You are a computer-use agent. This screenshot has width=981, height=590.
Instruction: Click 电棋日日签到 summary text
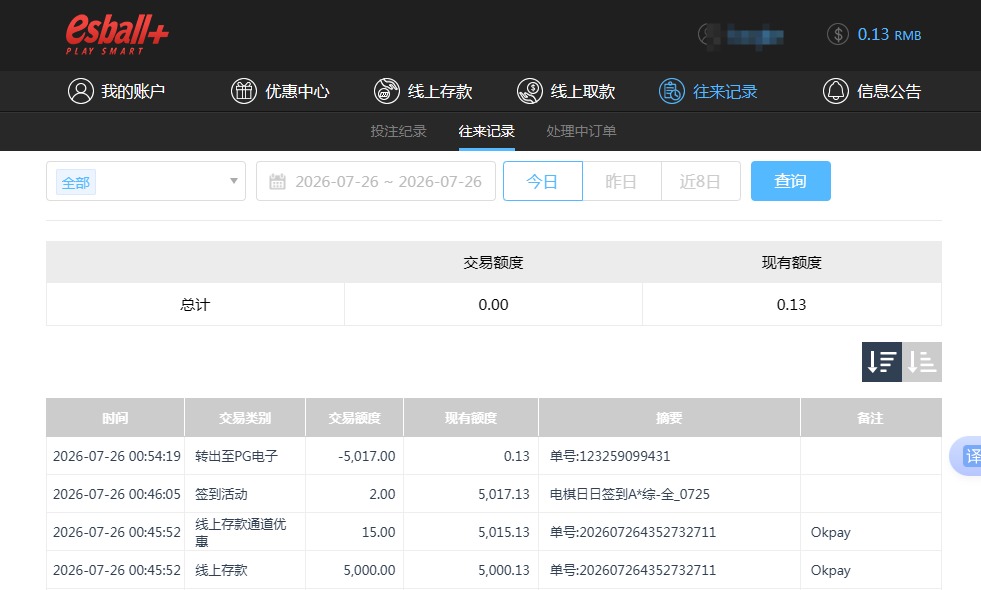[629, 494]
